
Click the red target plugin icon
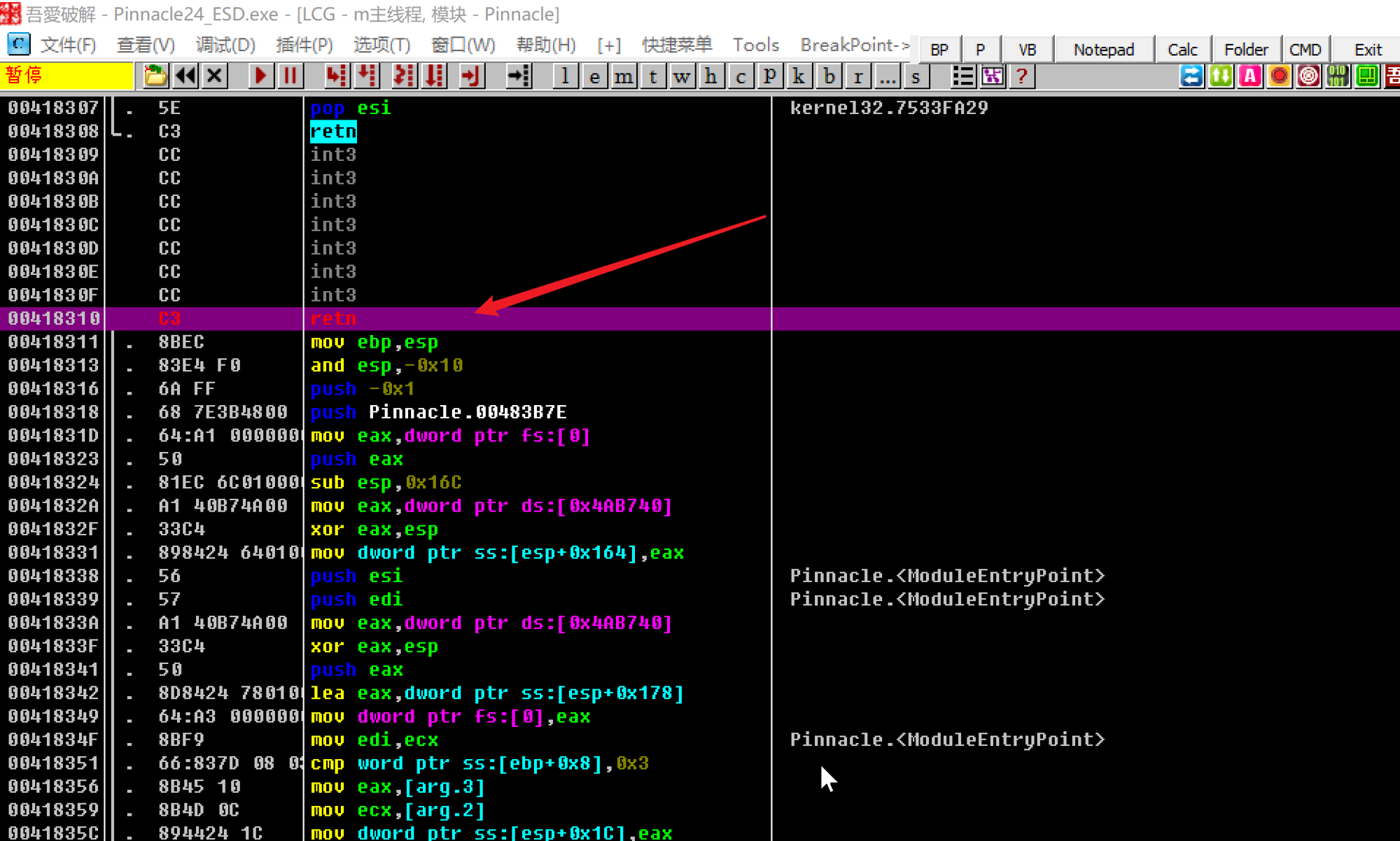pos(1308,76)
